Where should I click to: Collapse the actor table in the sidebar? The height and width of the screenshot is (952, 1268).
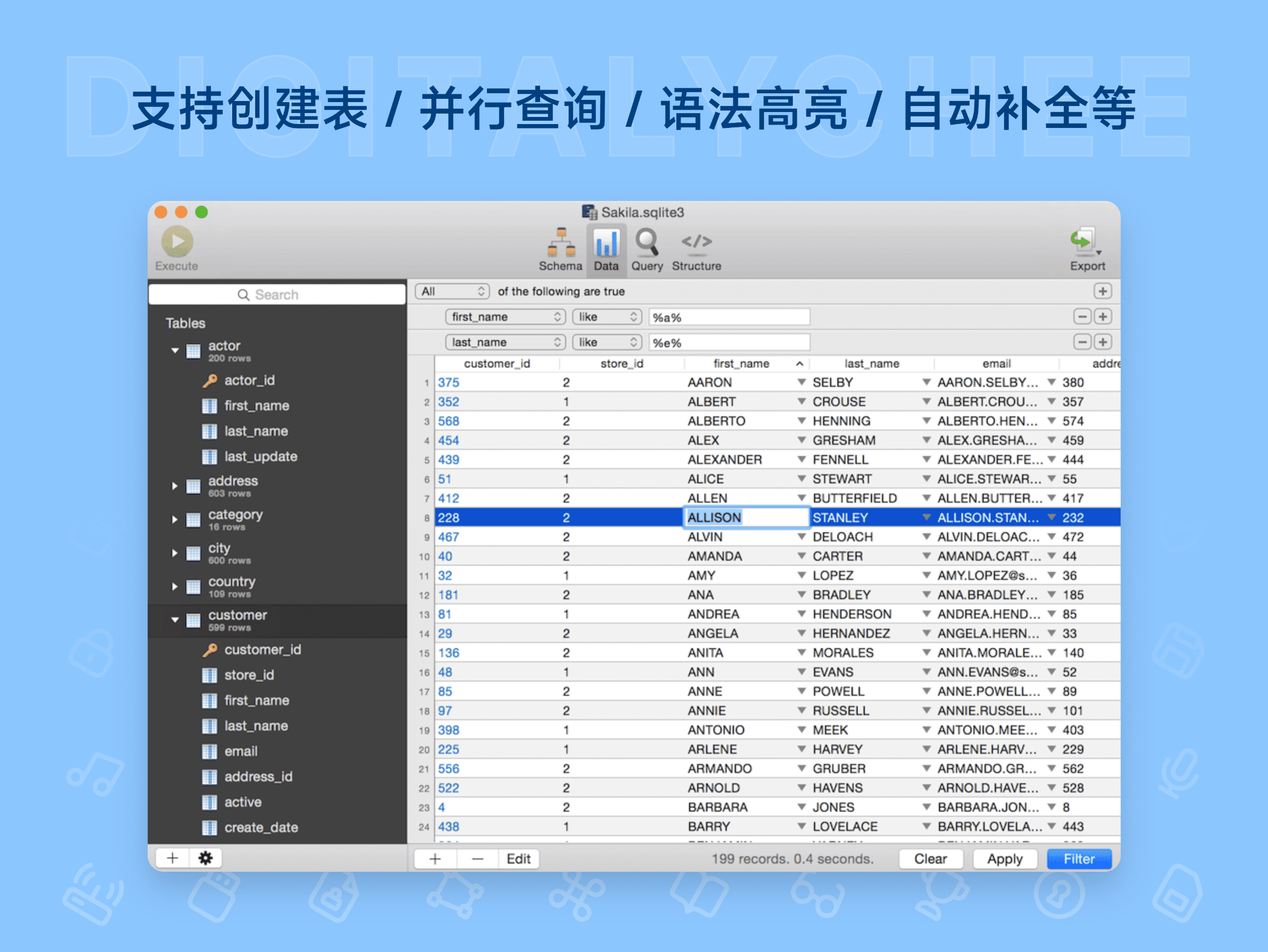click(x=175, y=350)
